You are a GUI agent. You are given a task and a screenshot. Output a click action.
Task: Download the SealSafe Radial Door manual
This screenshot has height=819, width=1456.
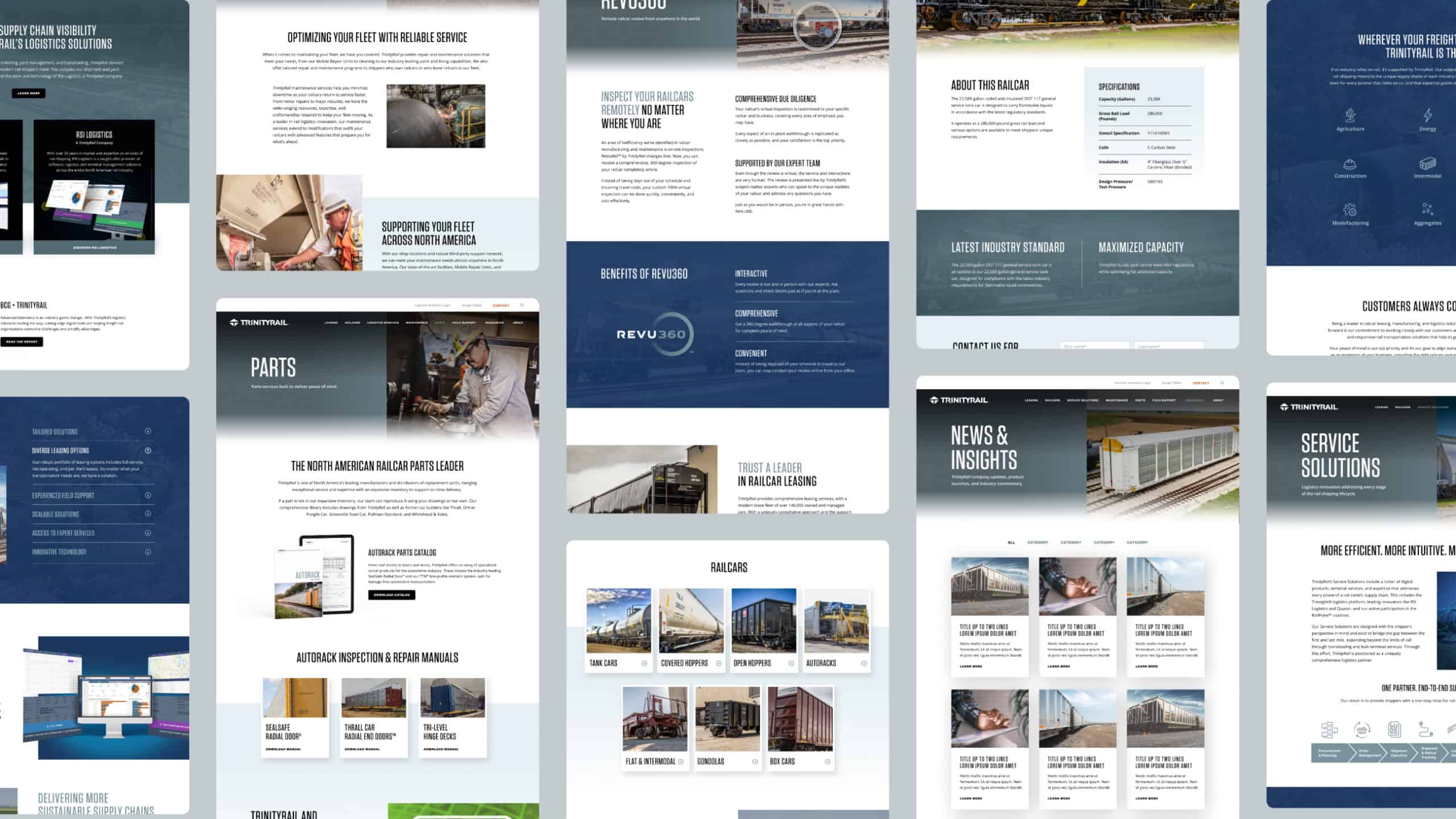coord(283,749)
